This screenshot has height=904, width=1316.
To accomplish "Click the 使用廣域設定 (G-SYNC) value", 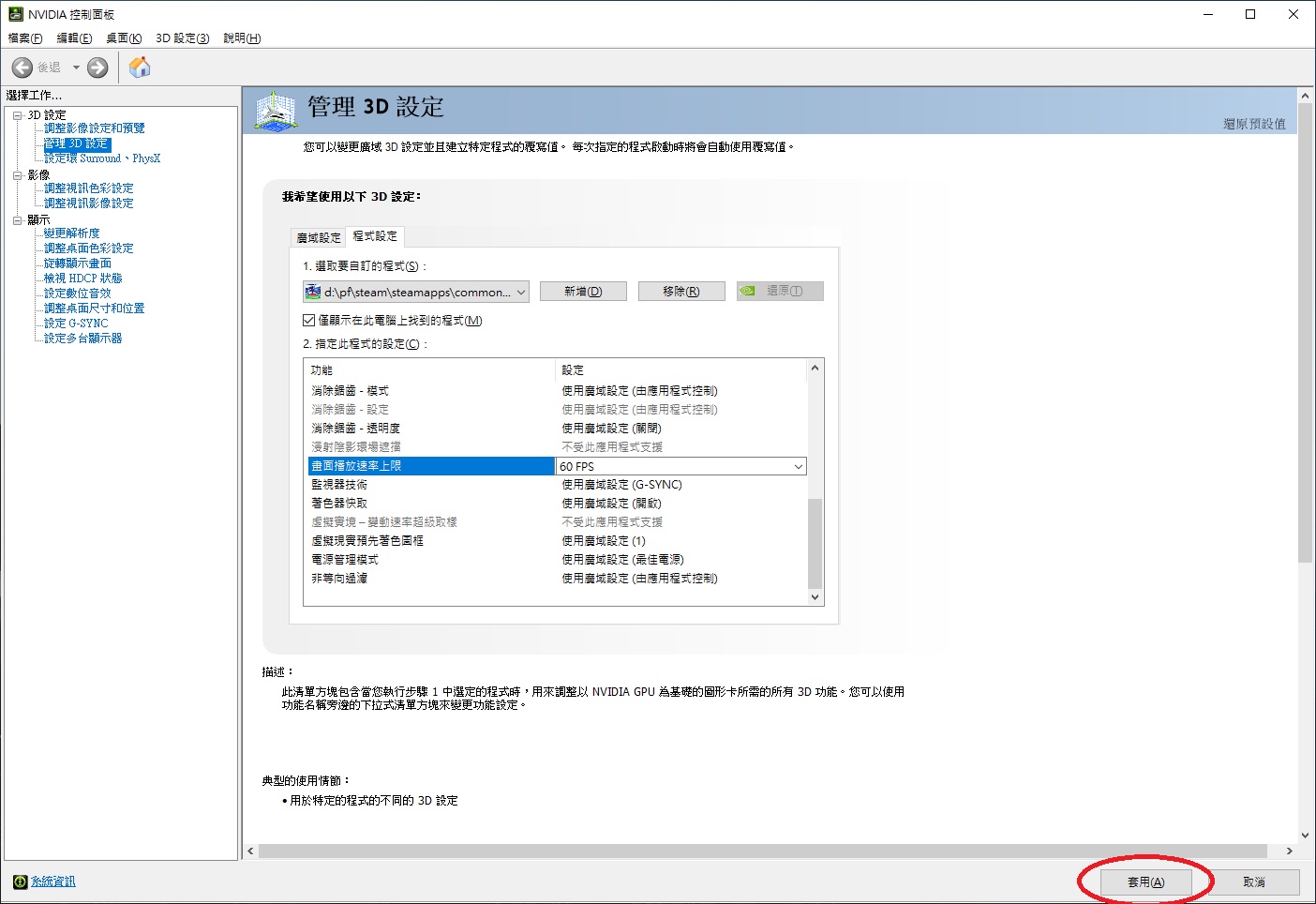I will click(x=622, y=485).
